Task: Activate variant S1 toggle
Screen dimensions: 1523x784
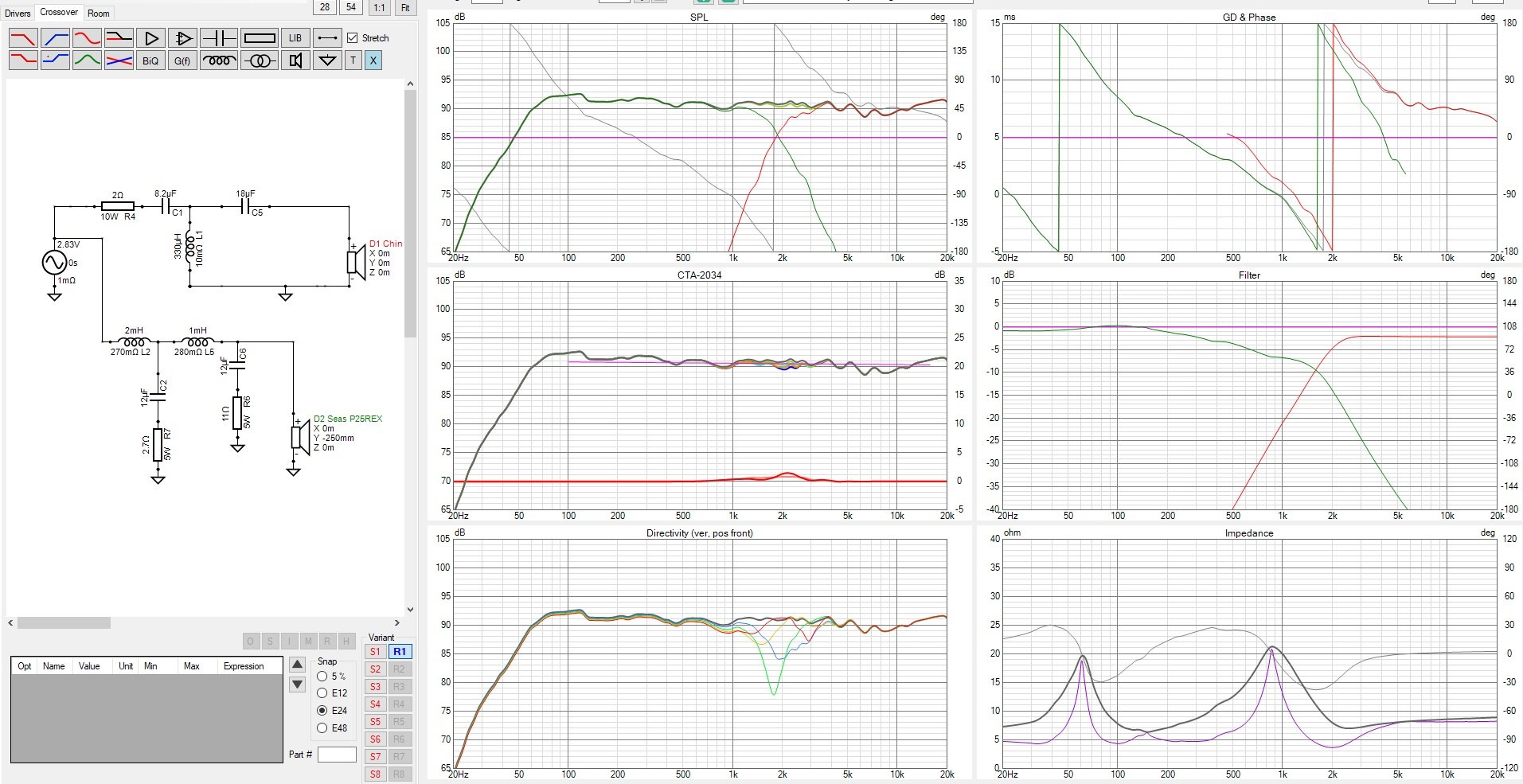Action: tap(375, 651)
